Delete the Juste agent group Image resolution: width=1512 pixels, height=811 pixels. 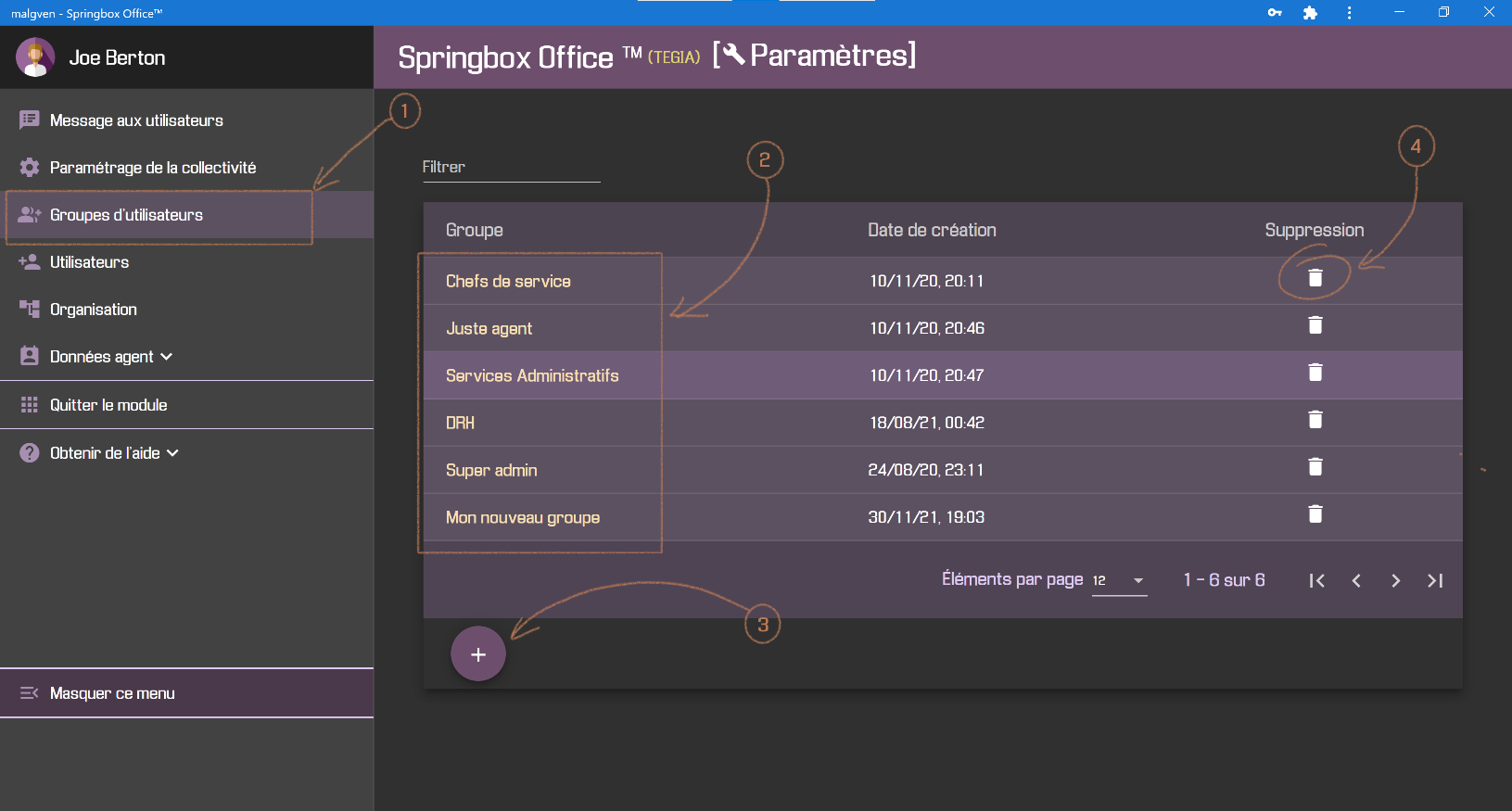click(x=1315, y=325)
